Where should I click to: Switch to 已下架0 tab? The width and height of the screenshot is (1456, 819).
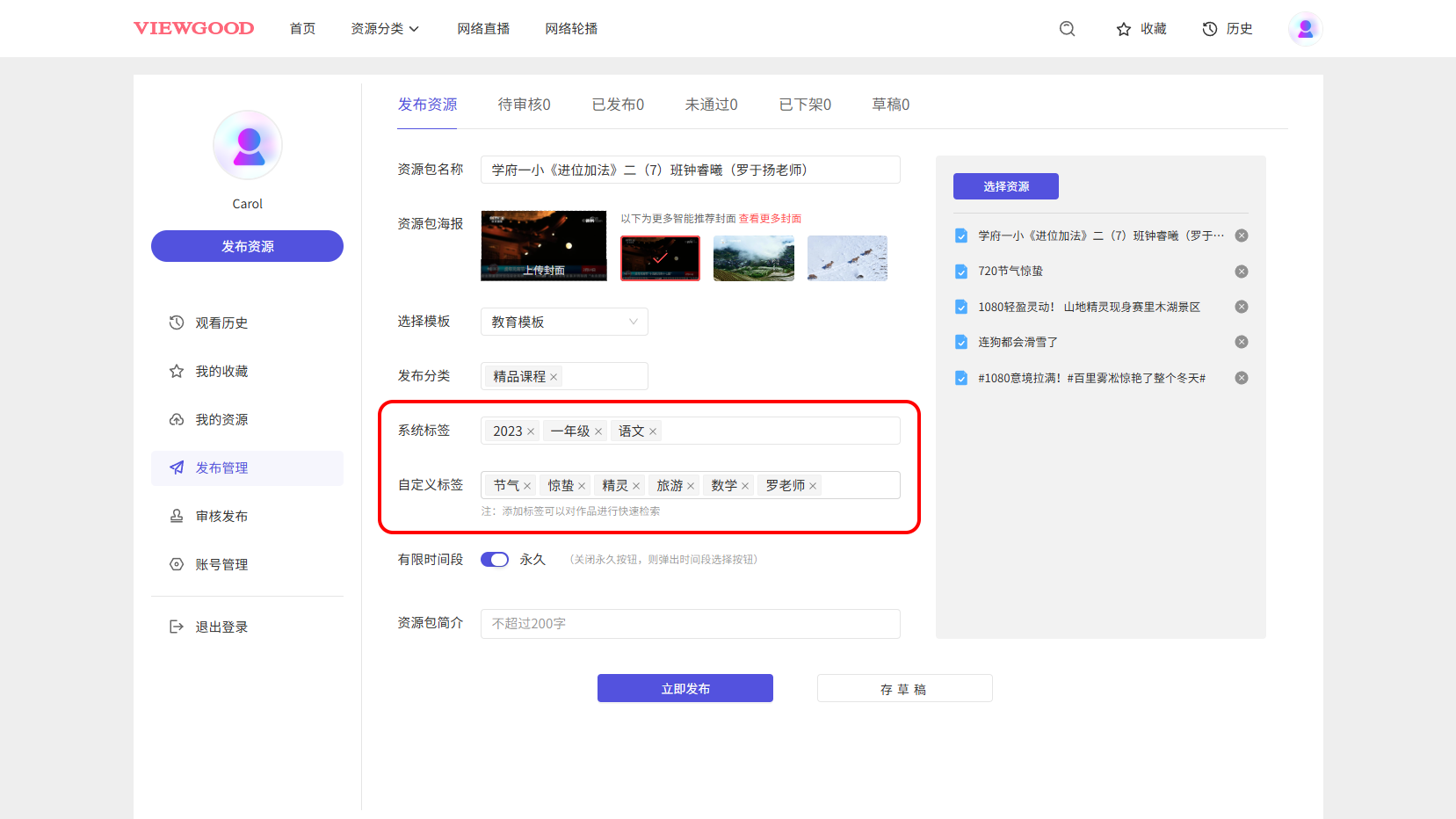(x=805, y=105)
